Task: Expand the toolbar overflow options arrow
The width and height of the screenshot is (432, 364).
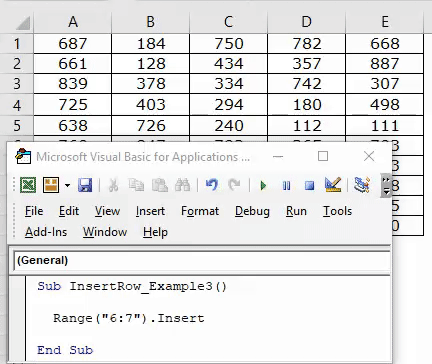Action: (386, 185)
